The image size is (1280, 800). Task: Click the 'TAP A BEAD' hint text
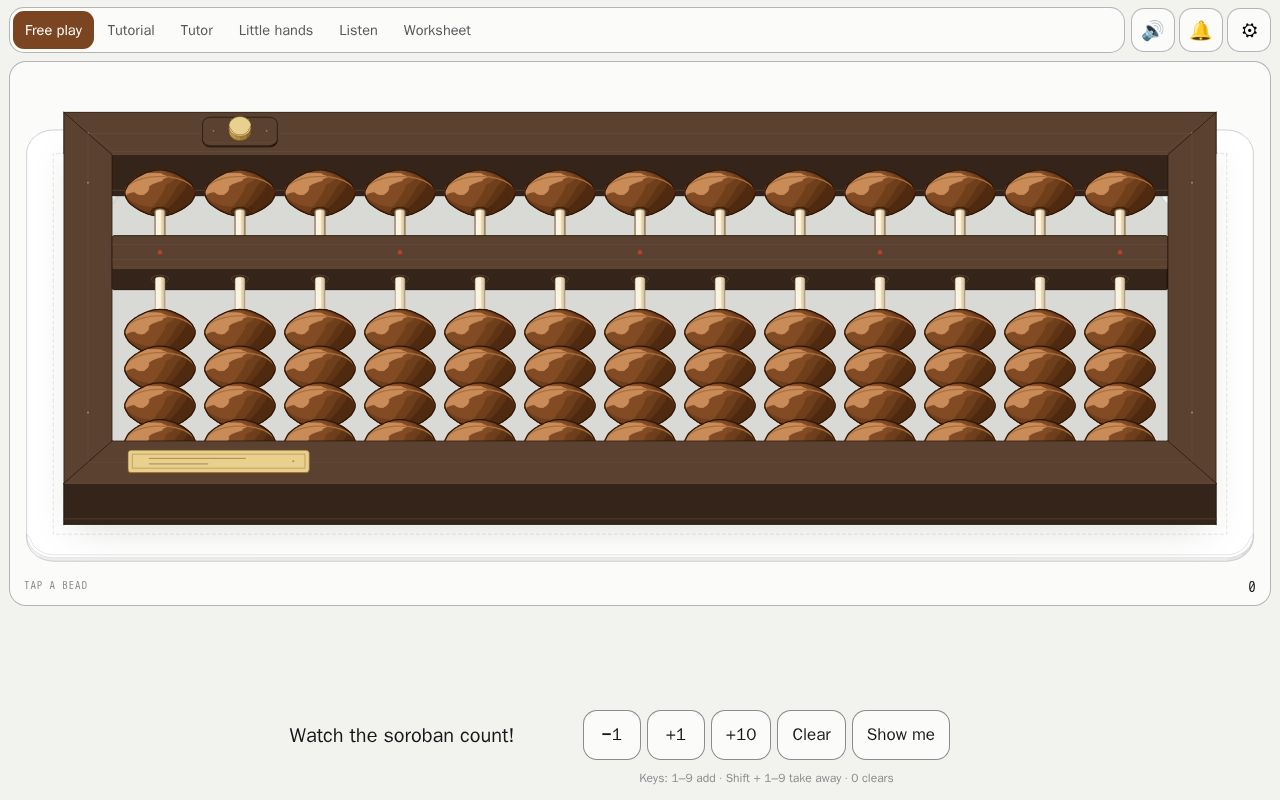56,585
